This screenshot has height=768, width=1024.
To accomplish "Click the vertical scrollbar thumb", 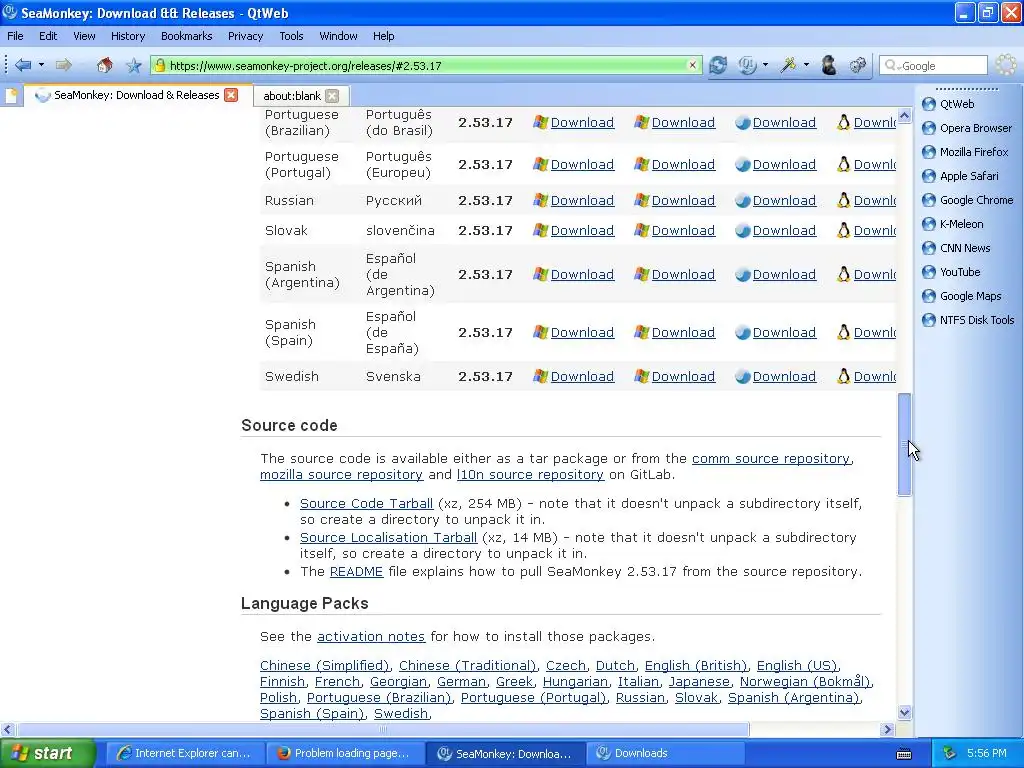I will pos(904,445).
